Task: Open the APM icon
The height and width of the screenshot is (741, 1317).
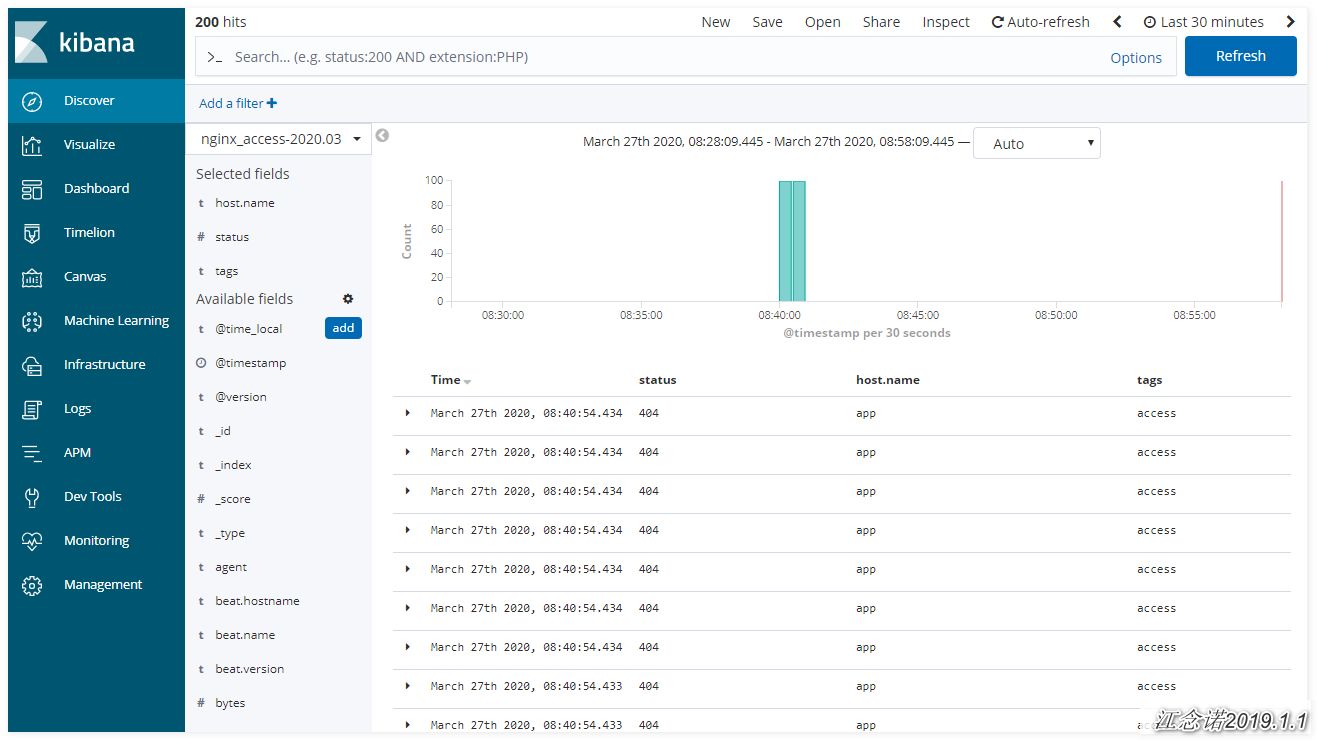Action: coord(32,453)
